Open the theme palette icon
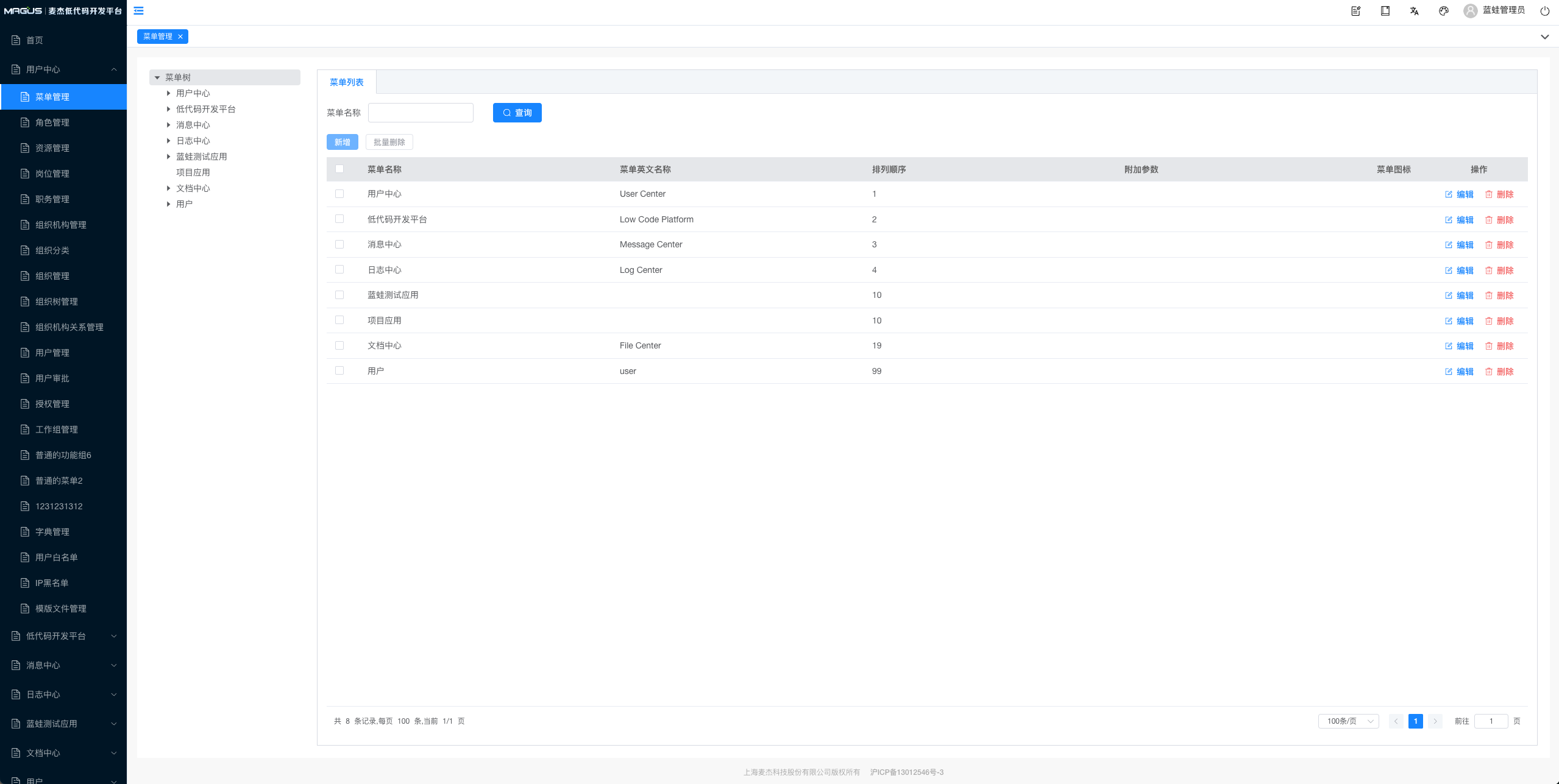The width and height of the screenshot is (1559, 784). (1444, 11)
